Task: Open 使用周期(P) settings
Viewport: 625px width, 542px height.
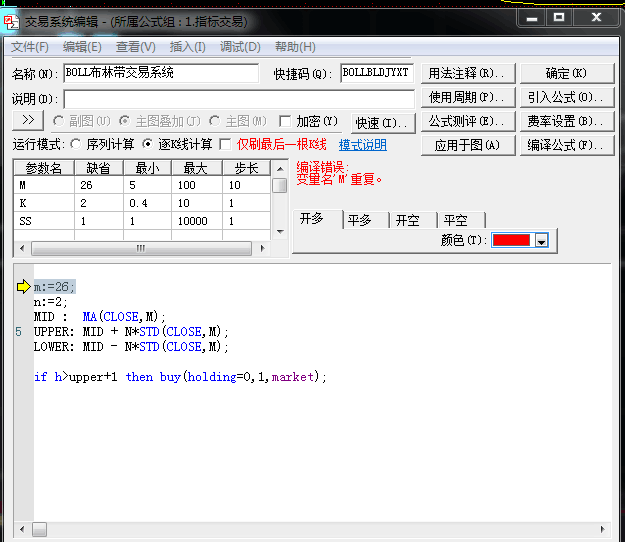Action: (x=468, y=97)
